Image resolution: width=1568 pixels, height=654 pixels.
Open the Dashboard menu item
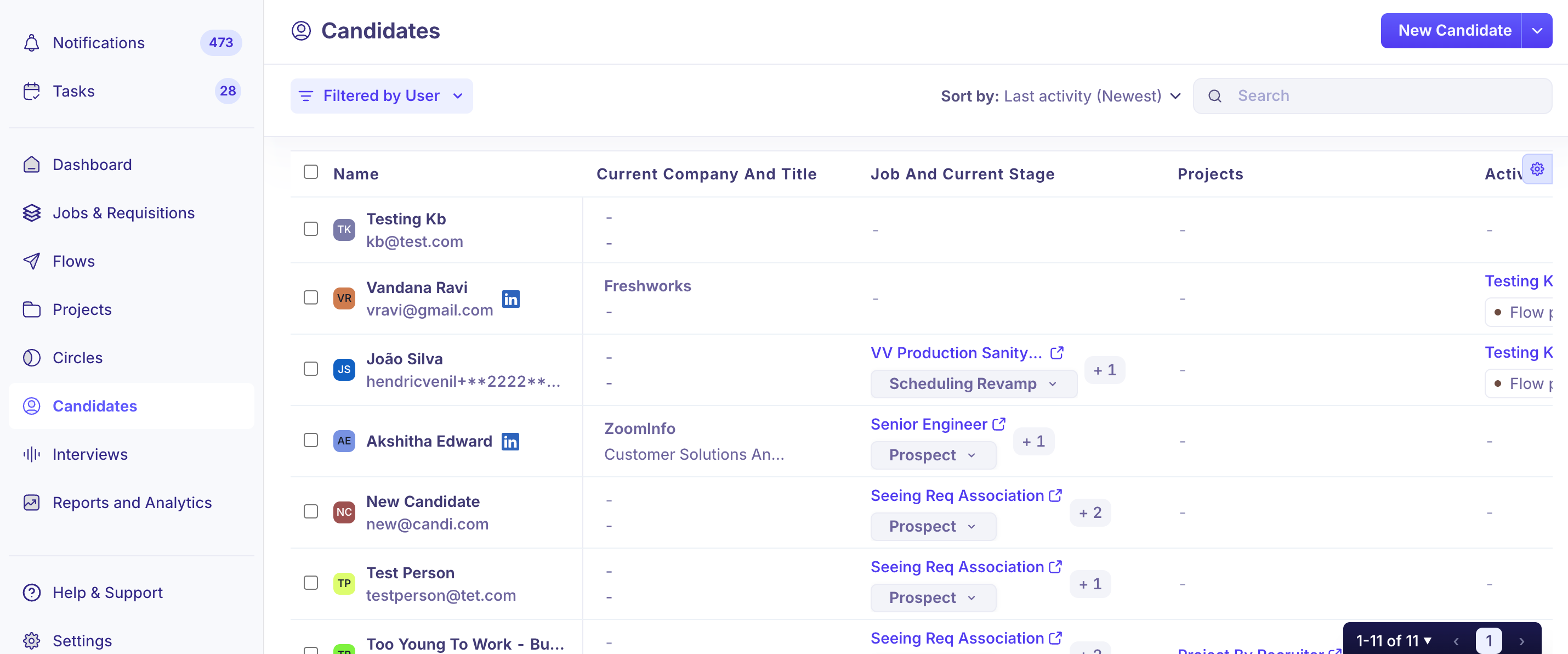coord(132,165)
